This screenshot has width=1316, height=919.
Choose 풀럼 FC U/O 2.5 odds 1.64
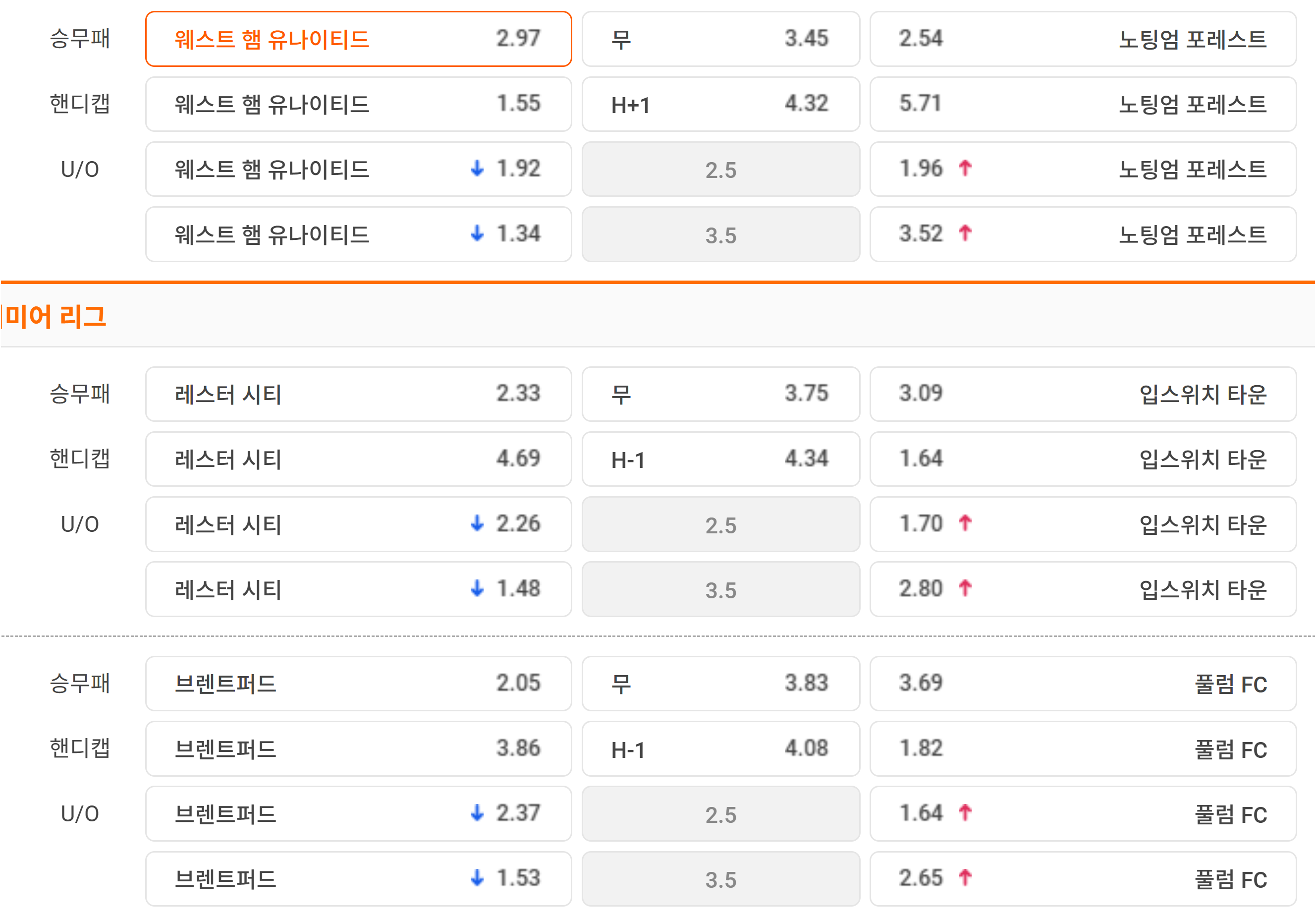click(x=1083, y=813)
